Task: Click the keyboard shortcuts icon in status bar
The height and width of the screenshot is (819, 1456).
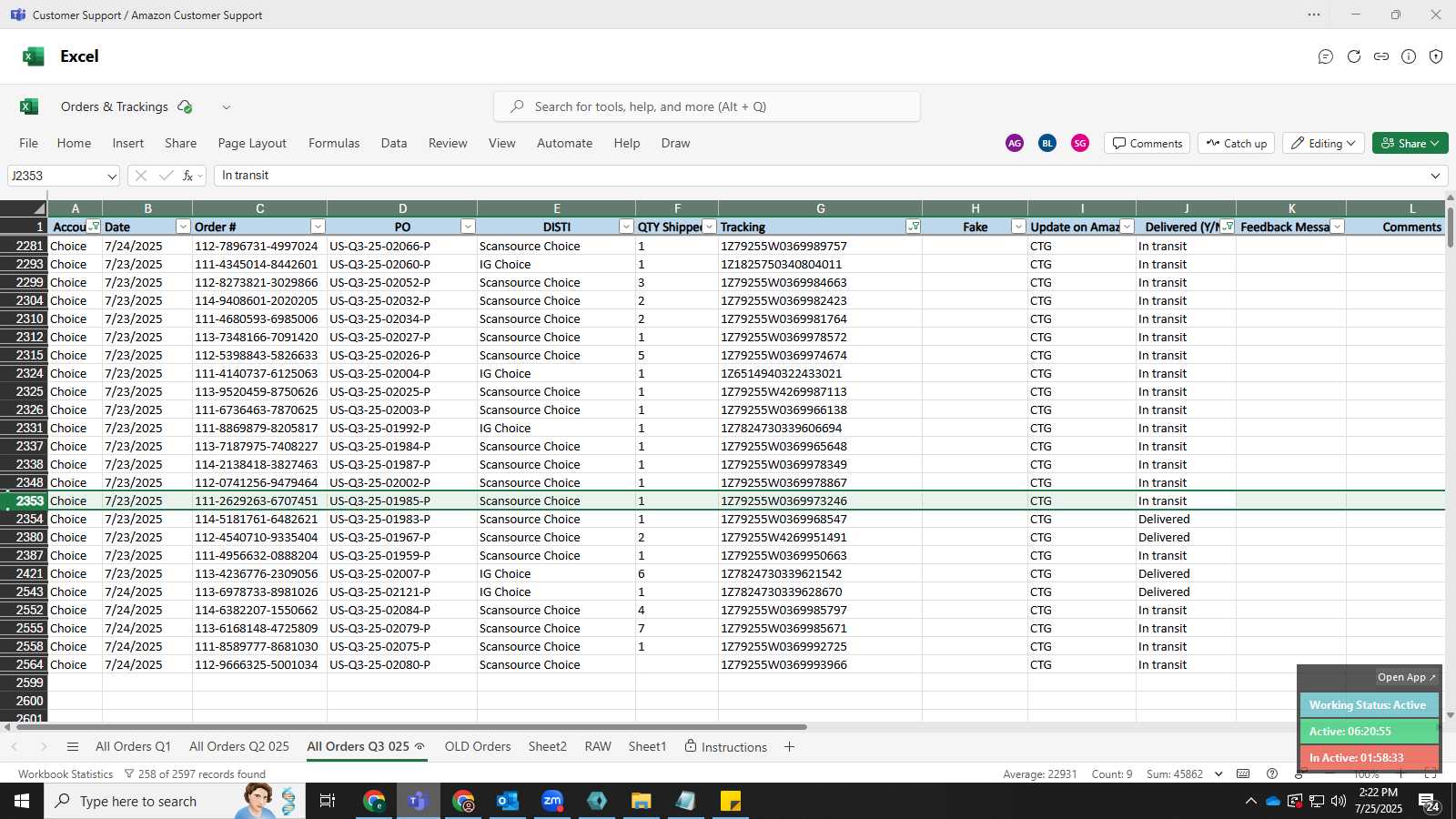Action: (1243, 773)
